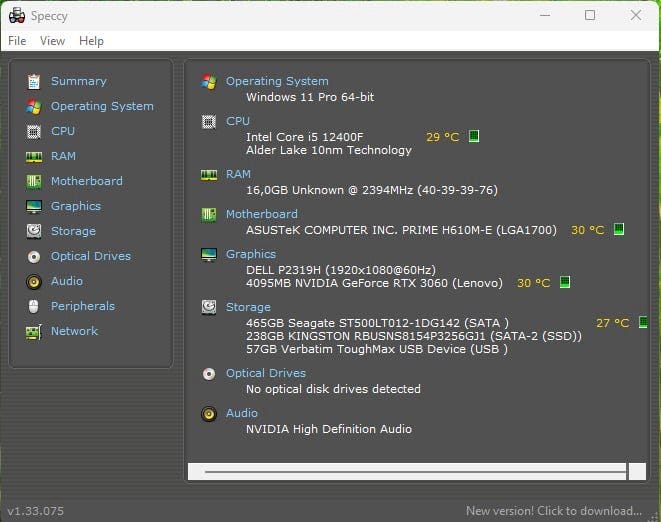Open the Optical Drives section in sidebar
This screenshot has height=522, width=661.
(91, 256)
